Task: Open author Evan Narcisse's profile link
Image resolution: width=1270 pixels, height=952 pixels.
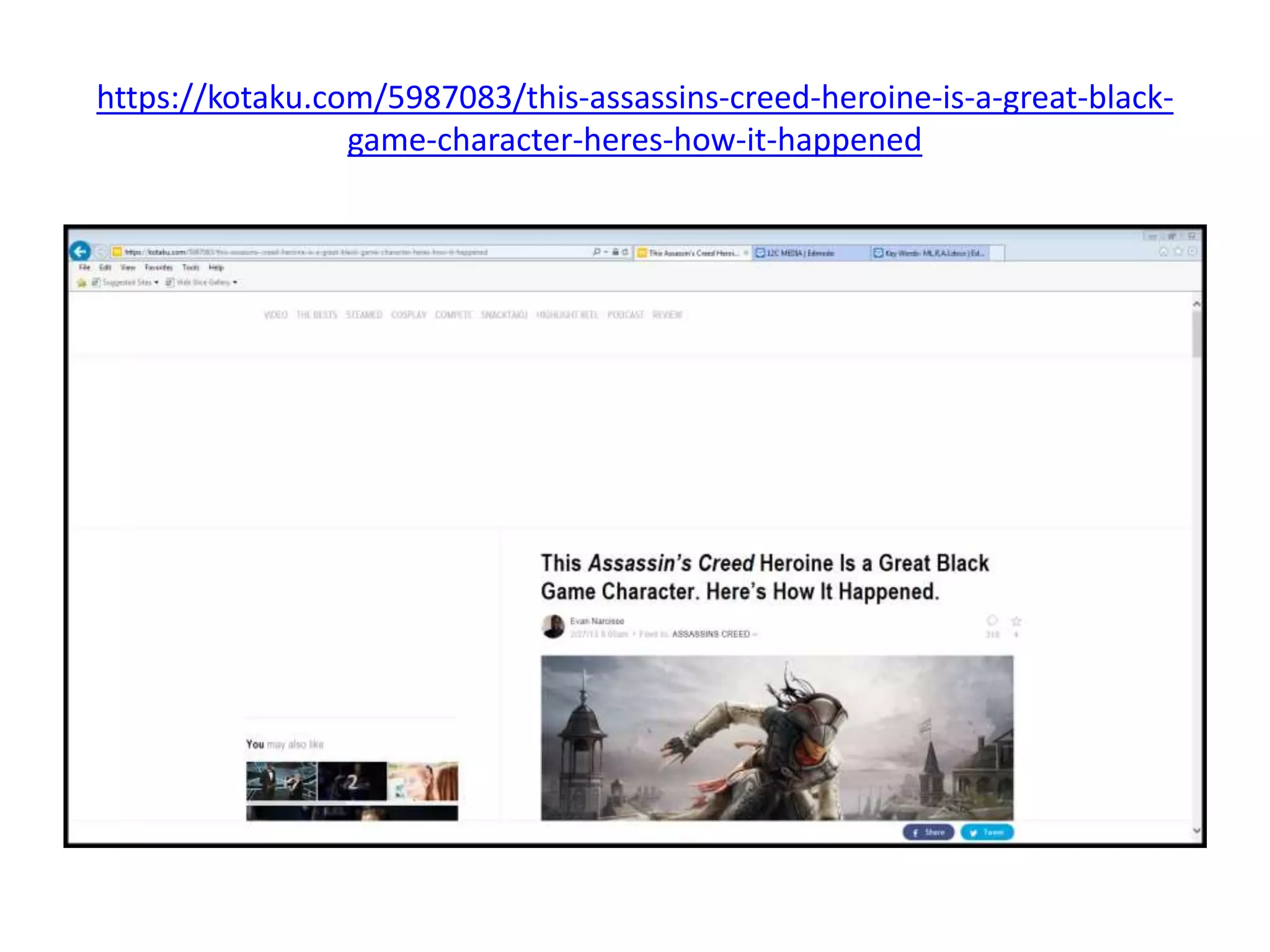Action: point(597,620)
